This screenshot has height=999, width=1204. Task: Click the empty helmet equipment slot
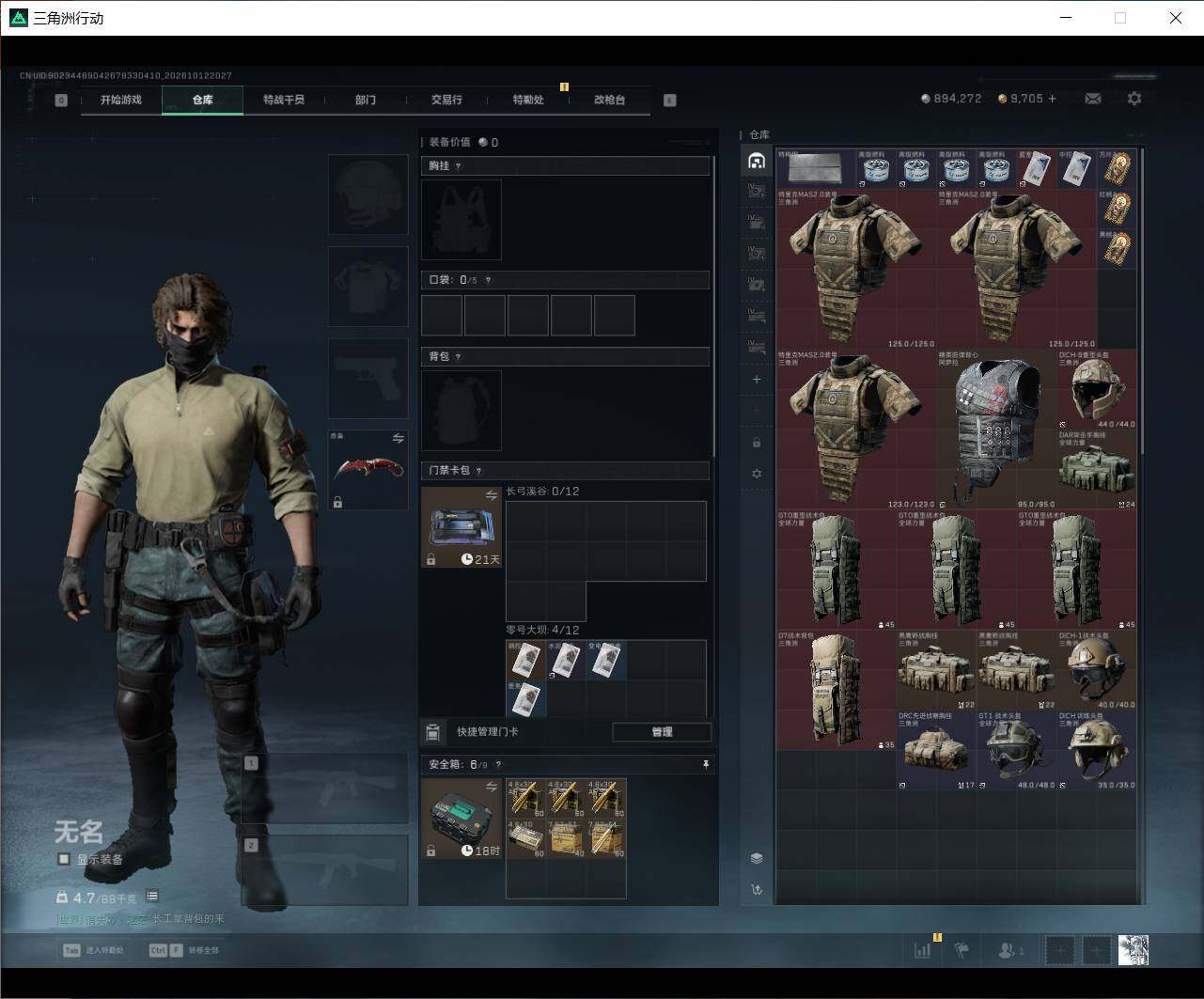coord(367,195)
